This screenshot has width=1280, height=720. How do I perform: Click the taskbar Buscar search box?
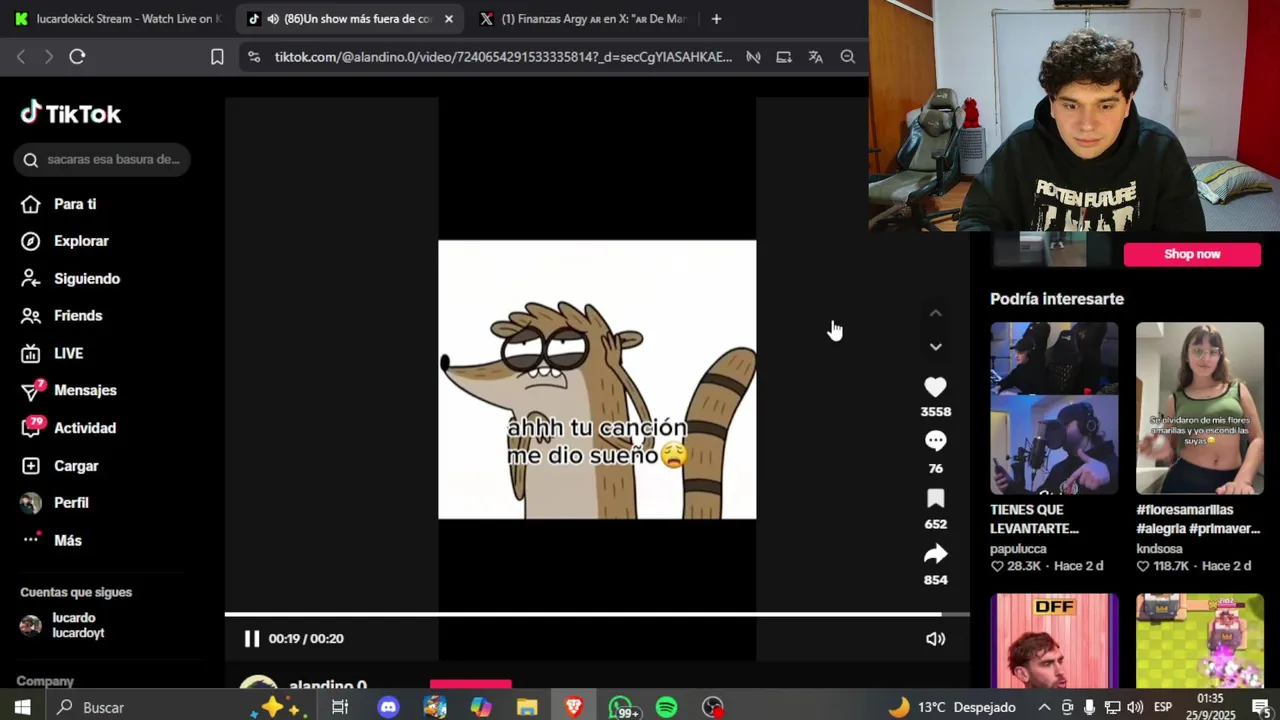[x=145, y=707]
